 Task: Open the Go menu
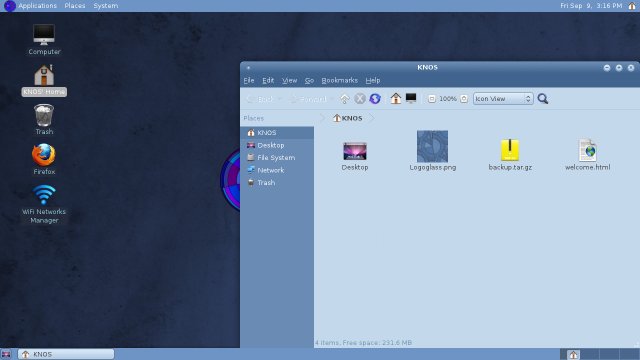point(309,80)
